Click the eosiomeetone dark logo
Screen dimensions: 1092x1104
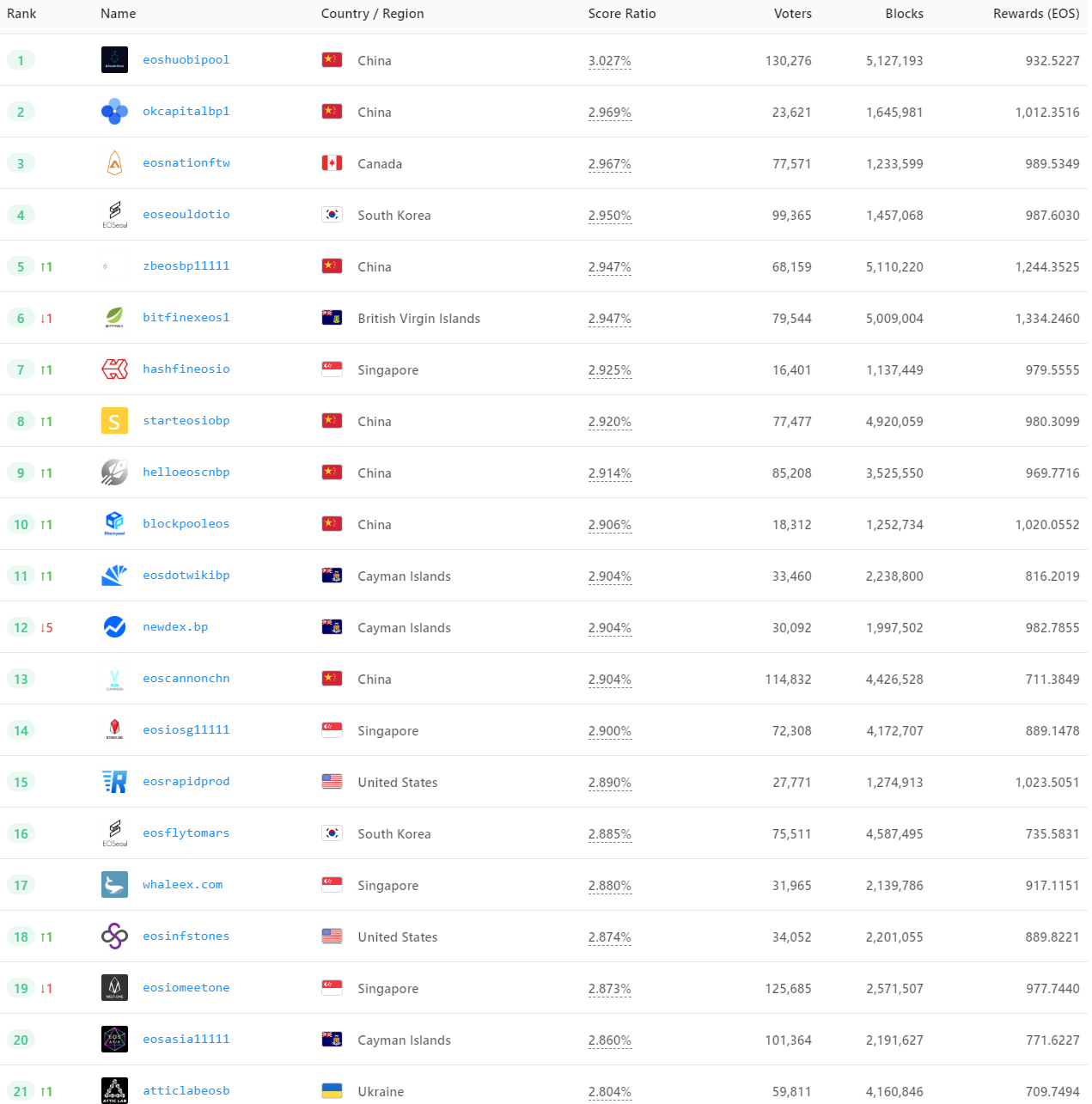[114, 988]
